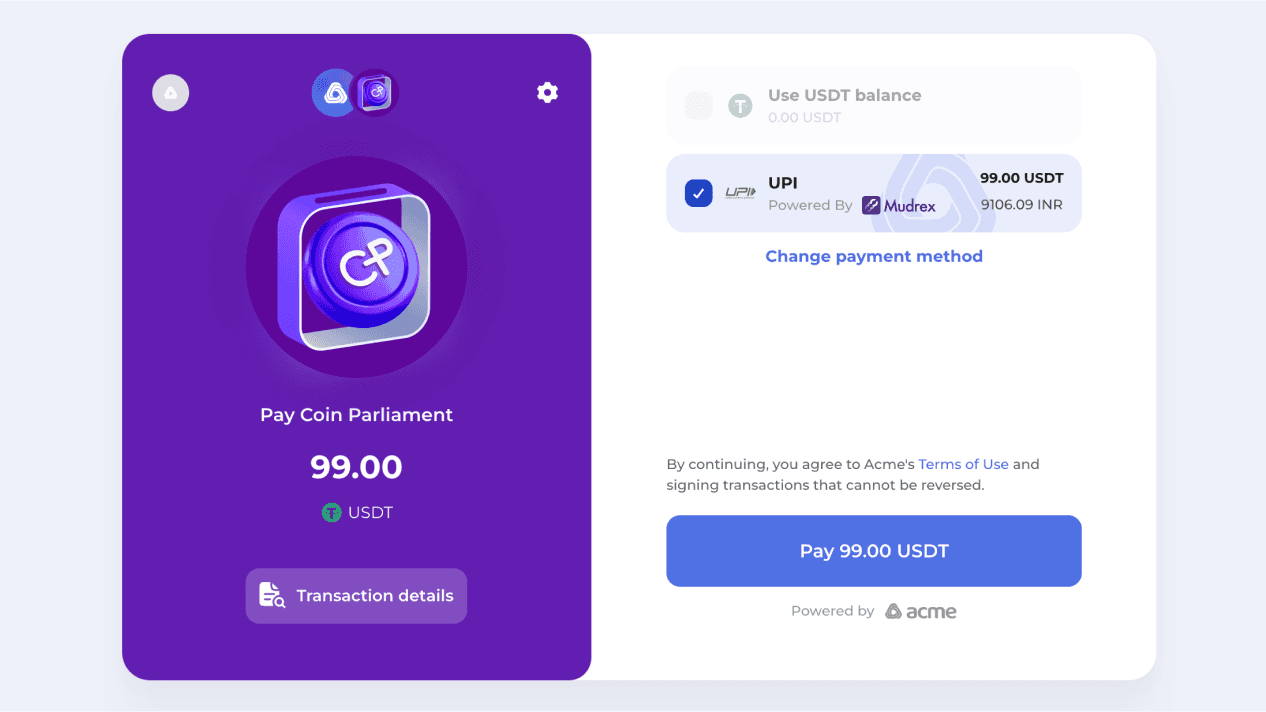The image size is (1266, 712).
Task: Open settings via the gear icon
Action: (547, 93)
